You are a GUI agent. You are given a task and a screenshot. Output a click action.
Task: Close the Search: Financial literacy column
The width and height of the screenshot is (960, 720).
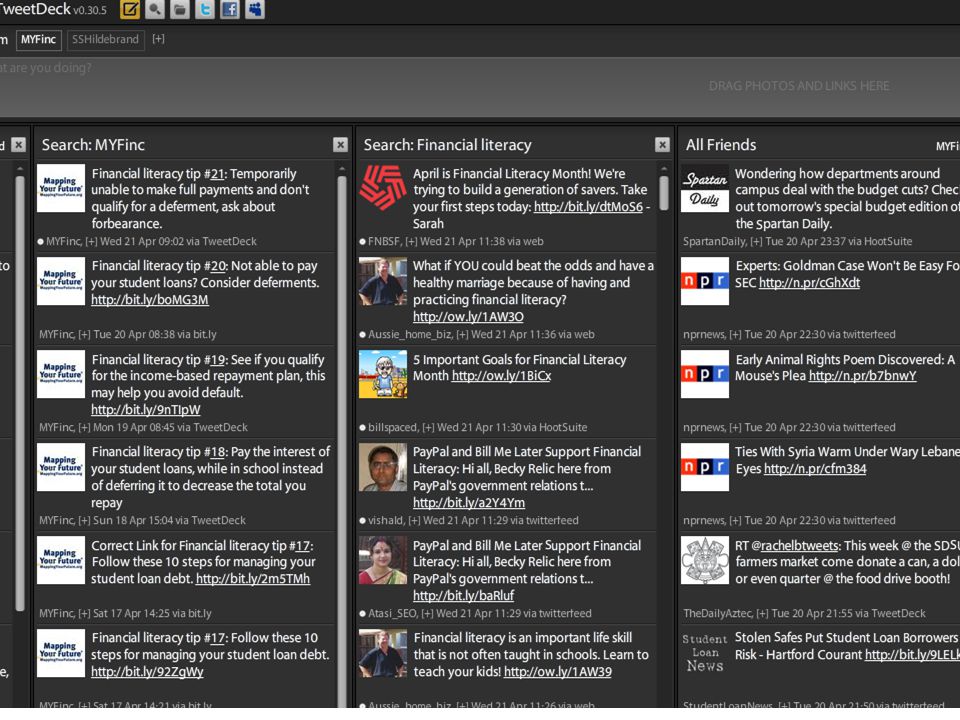click(662, 144)
